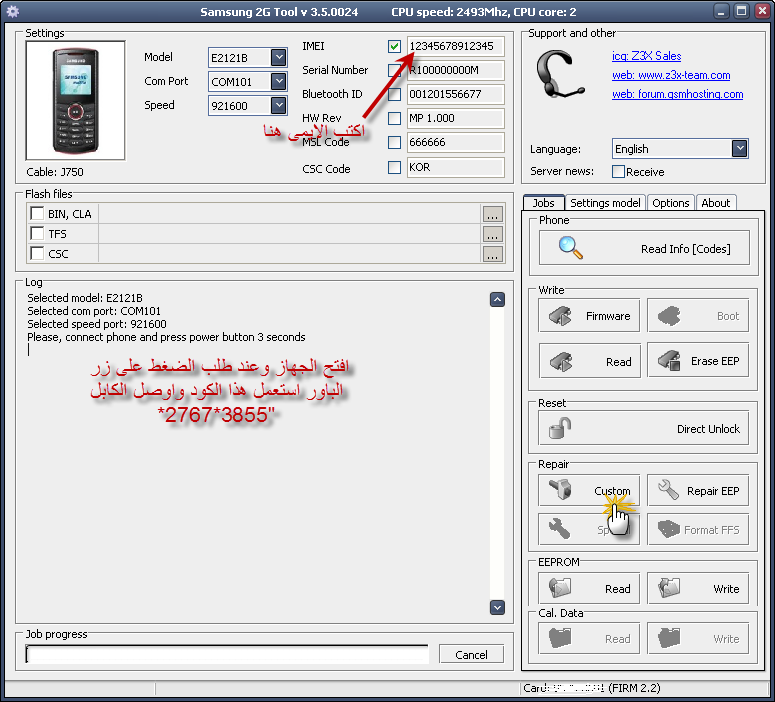Click the Firmware write chip icon

[x=560, y=316]
